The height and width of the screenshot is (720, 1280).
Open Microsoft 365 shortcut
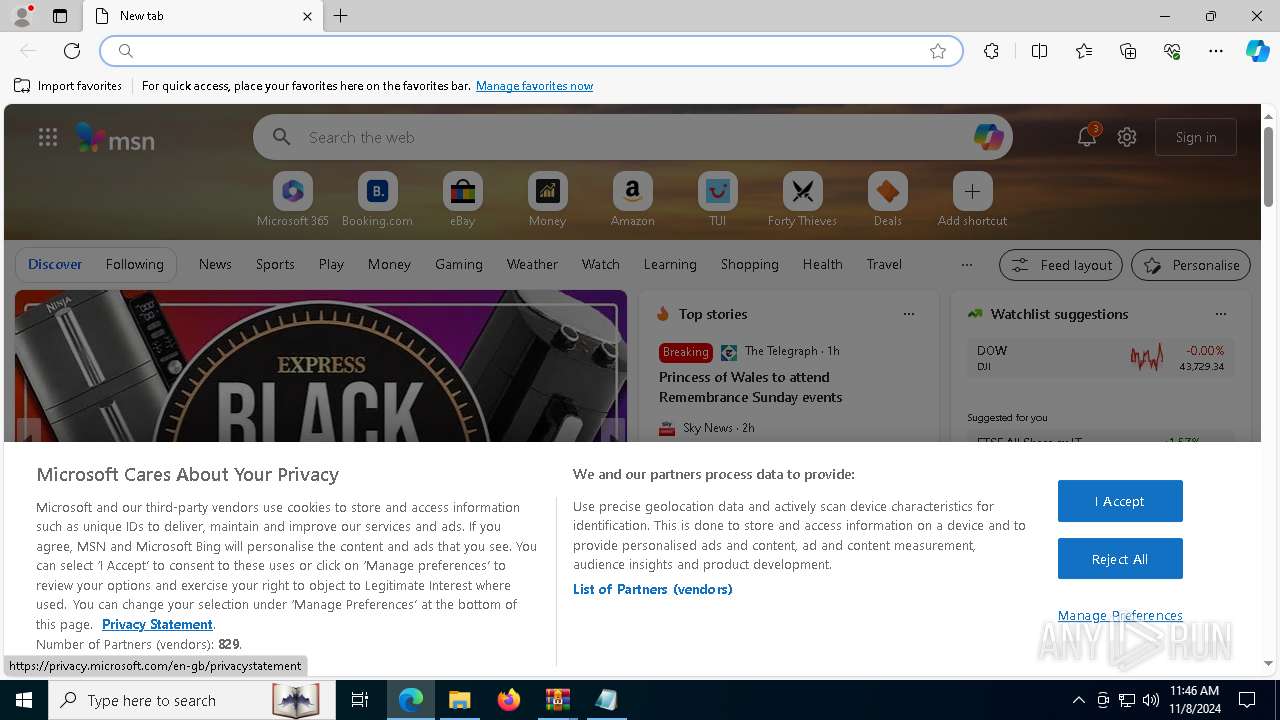pyautogui.click(x=293, y=200)
